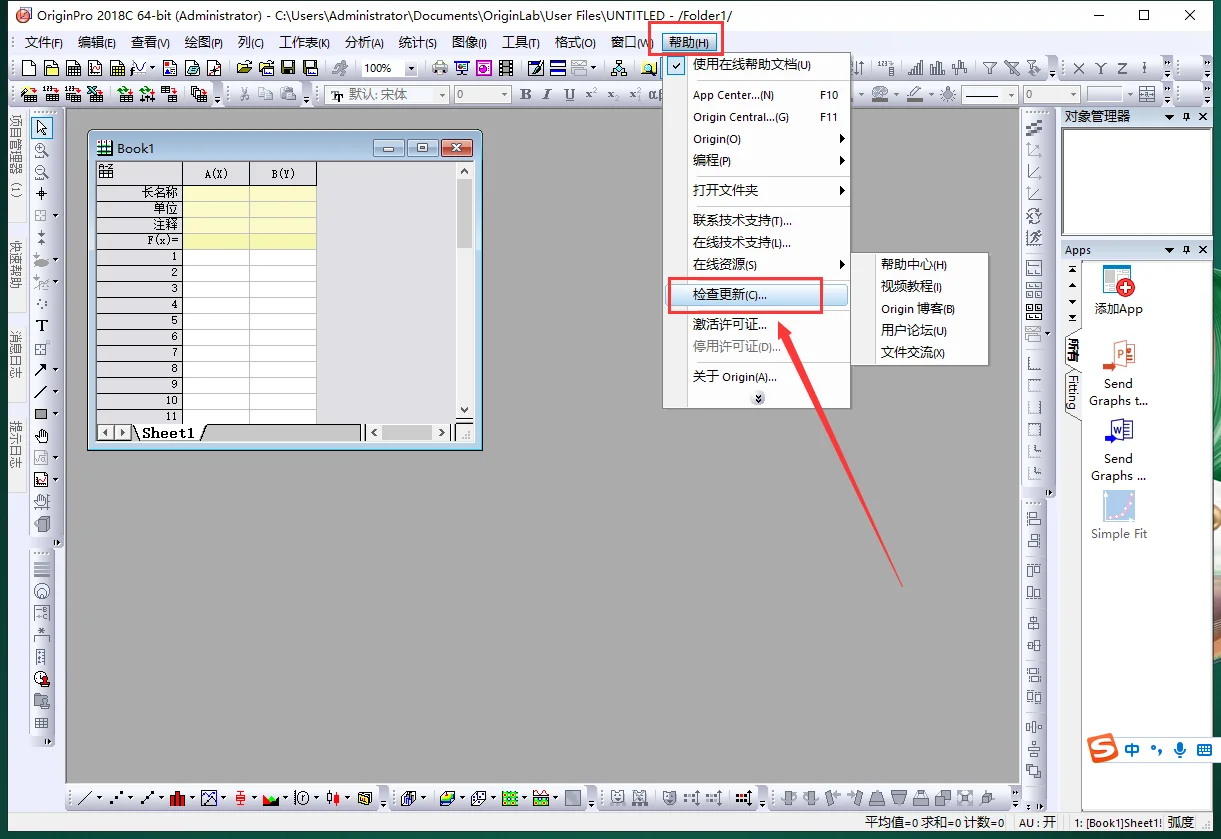
Task: Select the Text tool in left toolbar
Action: click(42, 325)
